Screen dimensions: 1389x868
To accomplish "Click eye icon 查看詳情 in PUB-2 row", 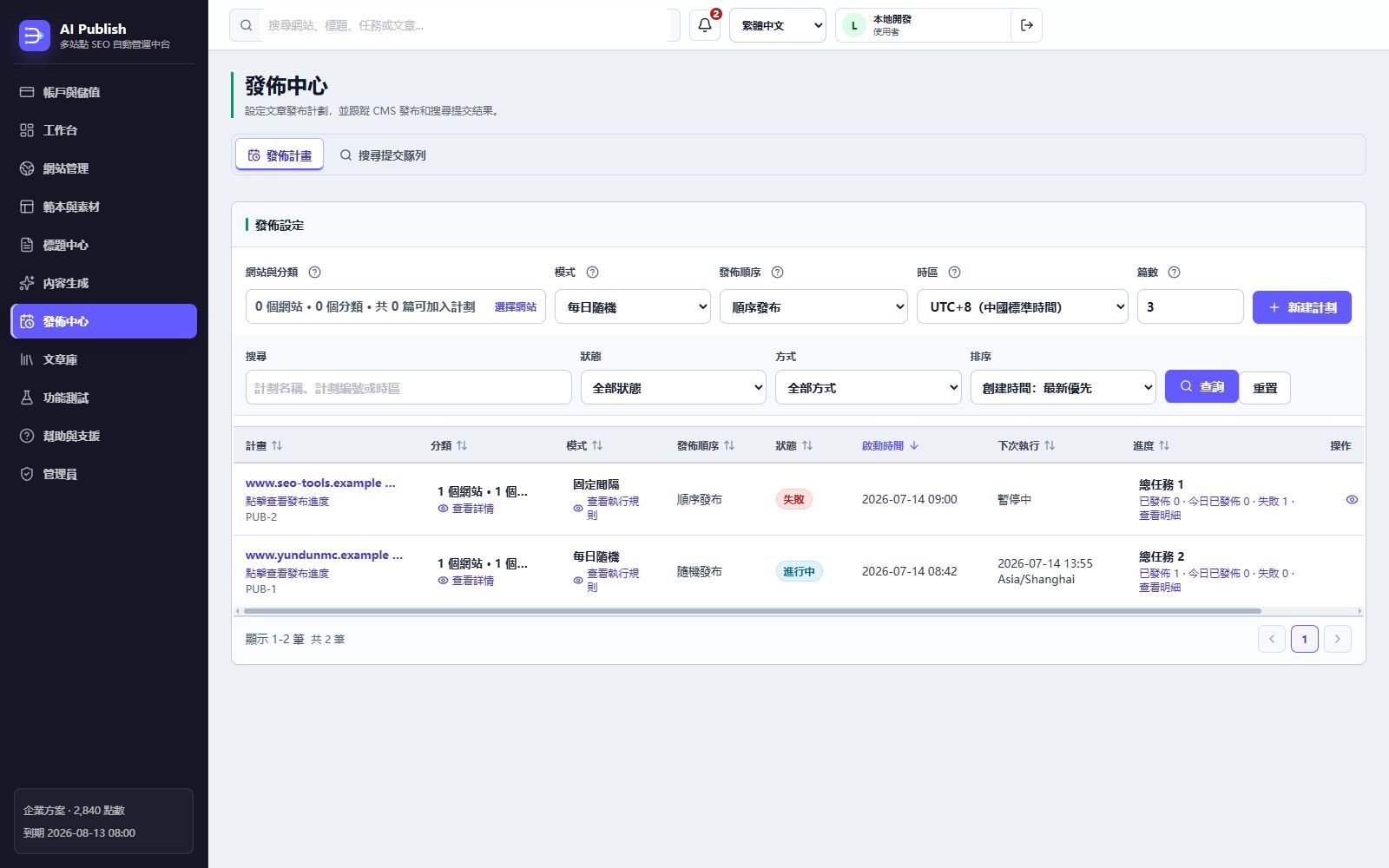I will point(443,509).
